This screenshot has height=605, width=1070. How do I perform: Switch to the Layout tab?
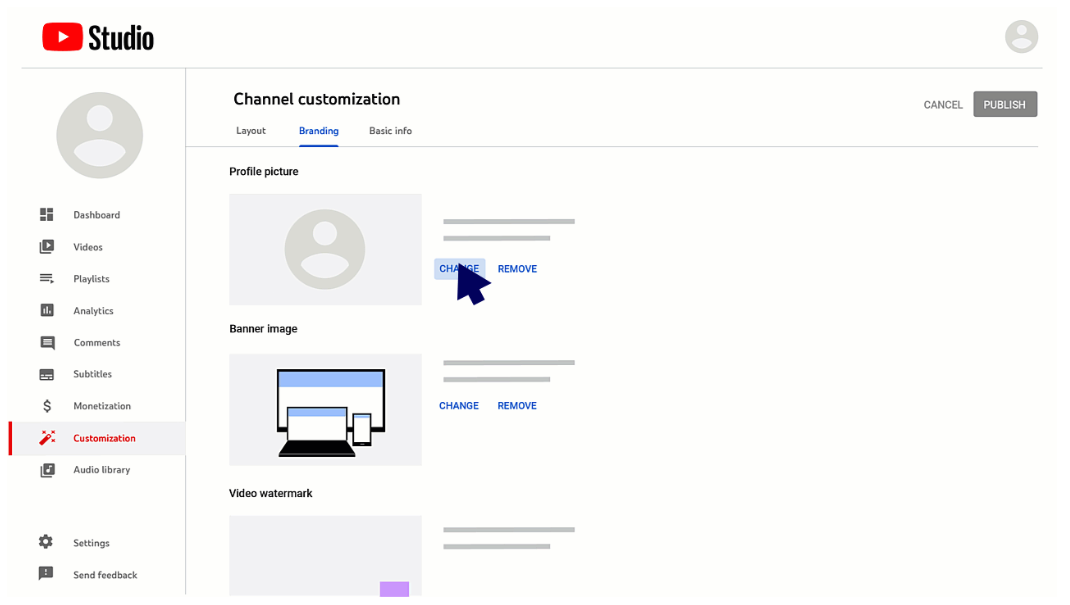click(x=250, y=130)
